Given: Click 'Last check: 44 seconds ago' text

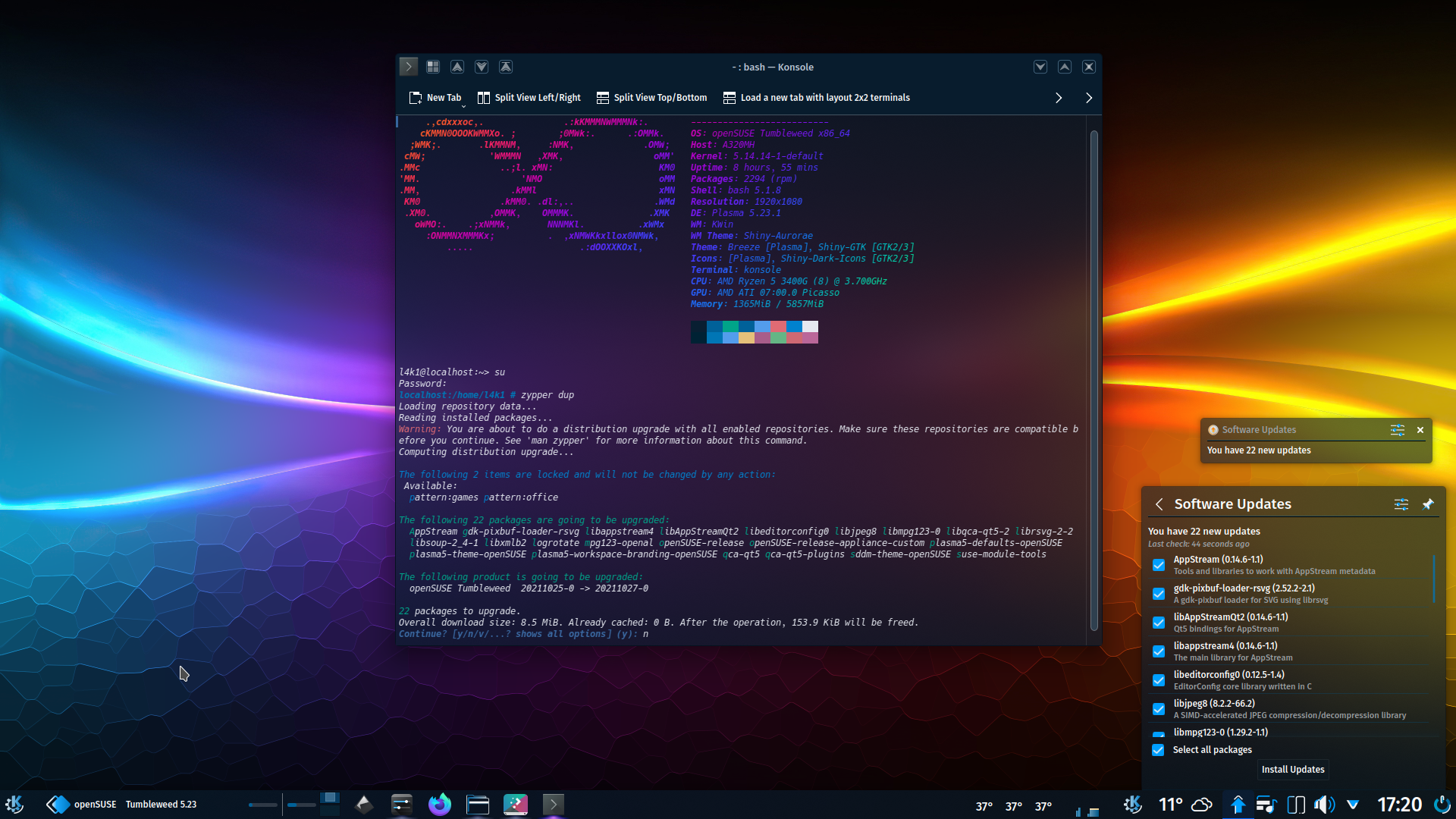Looking at the screenshot, I should pos(1198,544).
